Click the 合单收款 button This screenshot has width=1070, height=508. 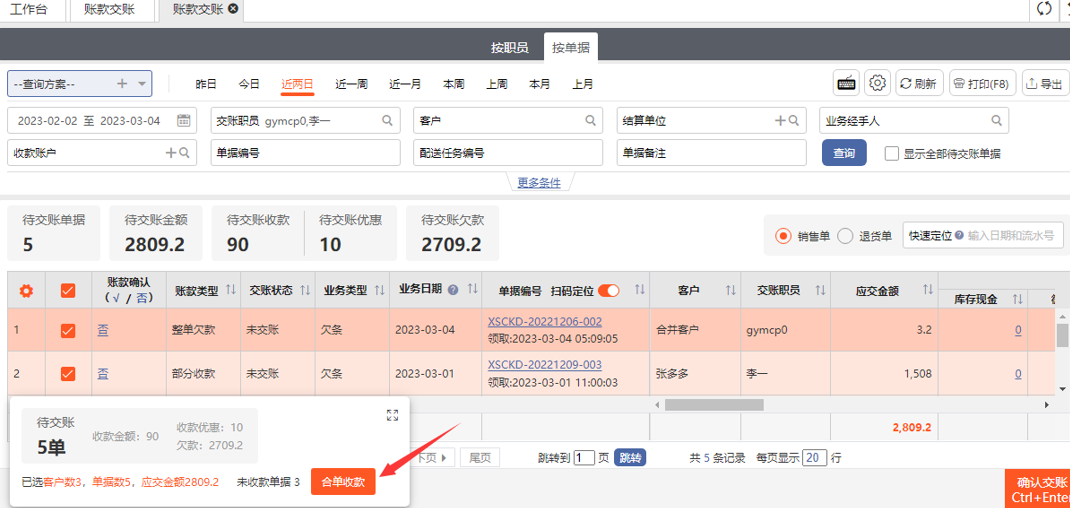[x=343, y=482]
